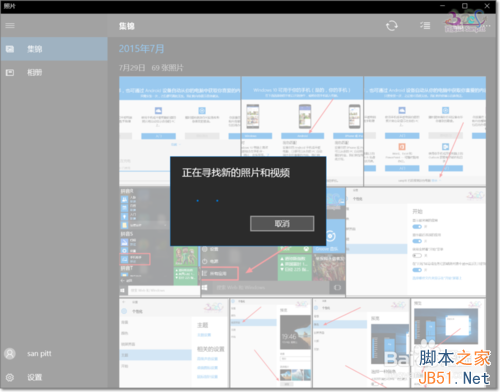Open the 主题 theme settings thumbnail

tap(174, 343)
